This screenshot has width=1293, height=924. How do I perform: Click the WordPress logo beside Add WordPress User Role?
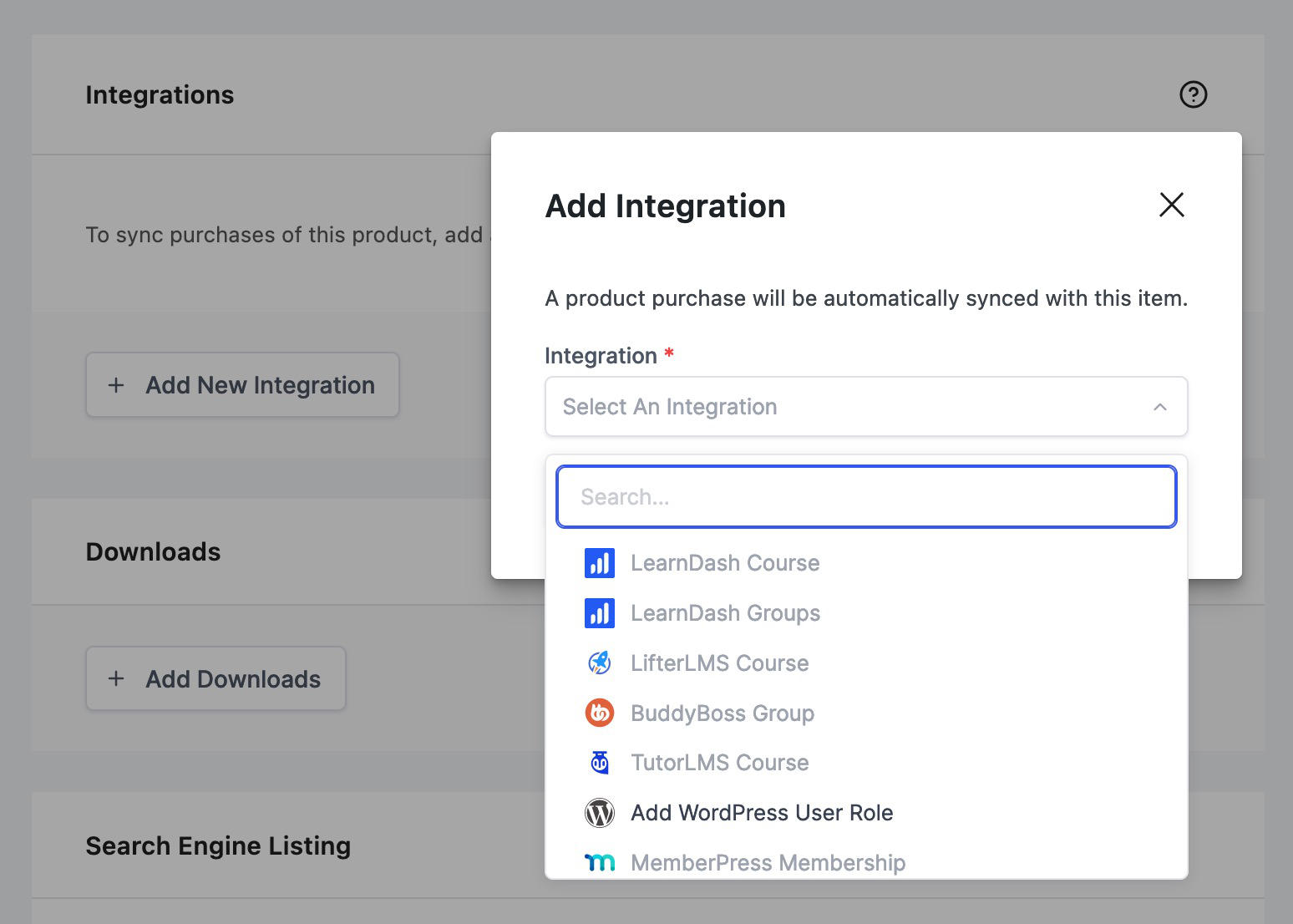click(x=599, y=812)
